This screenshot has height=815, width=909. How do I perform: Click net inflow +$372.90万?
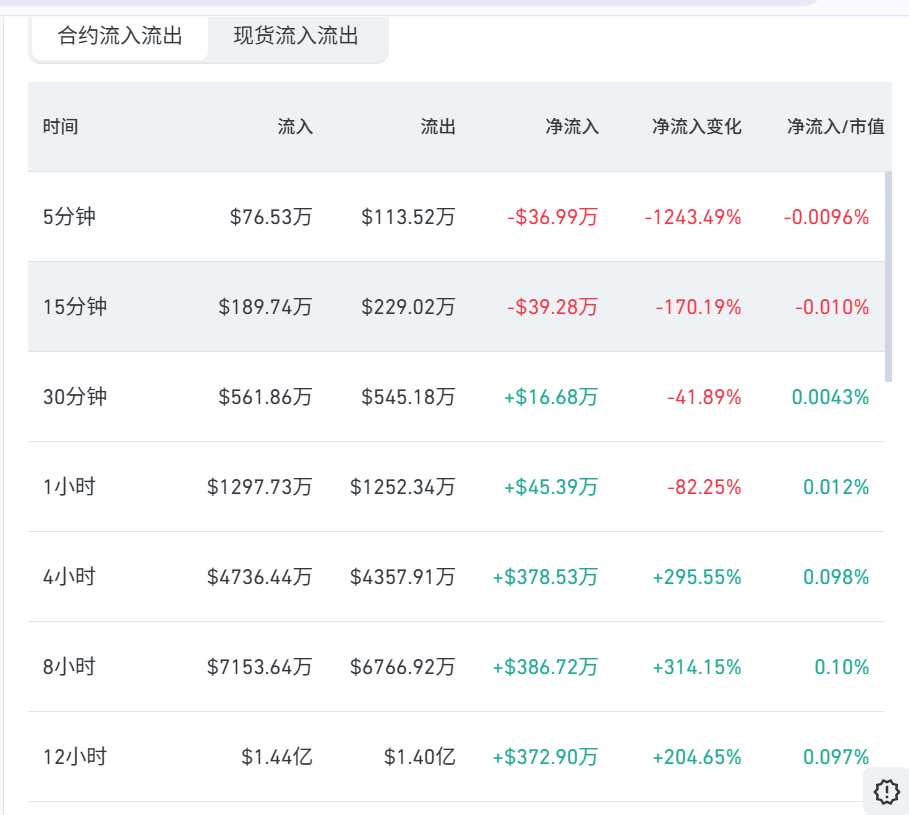[x=545, y=757]
